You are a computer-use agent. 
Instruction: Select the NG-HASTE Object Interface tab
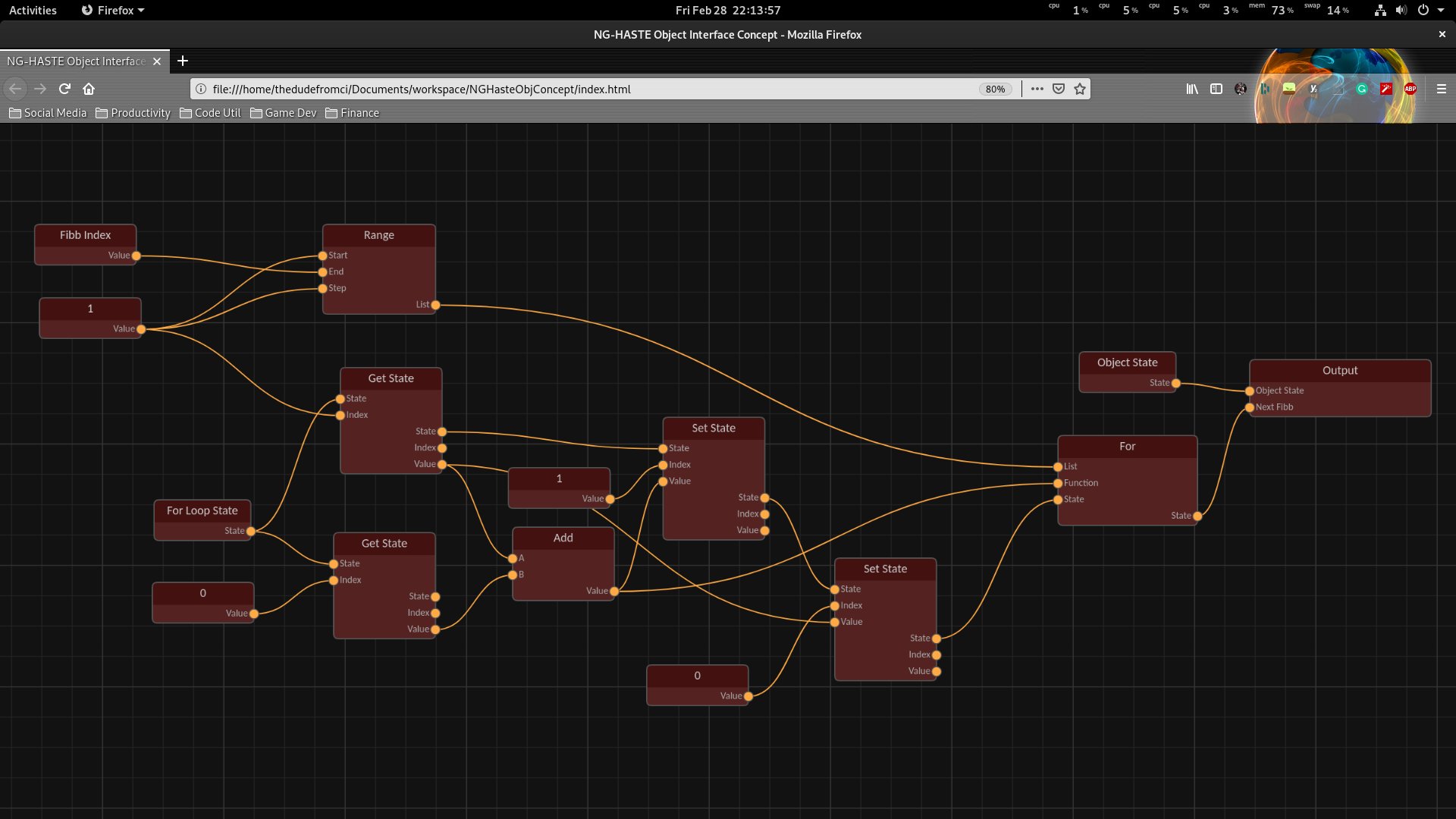[x=76, y=61]
